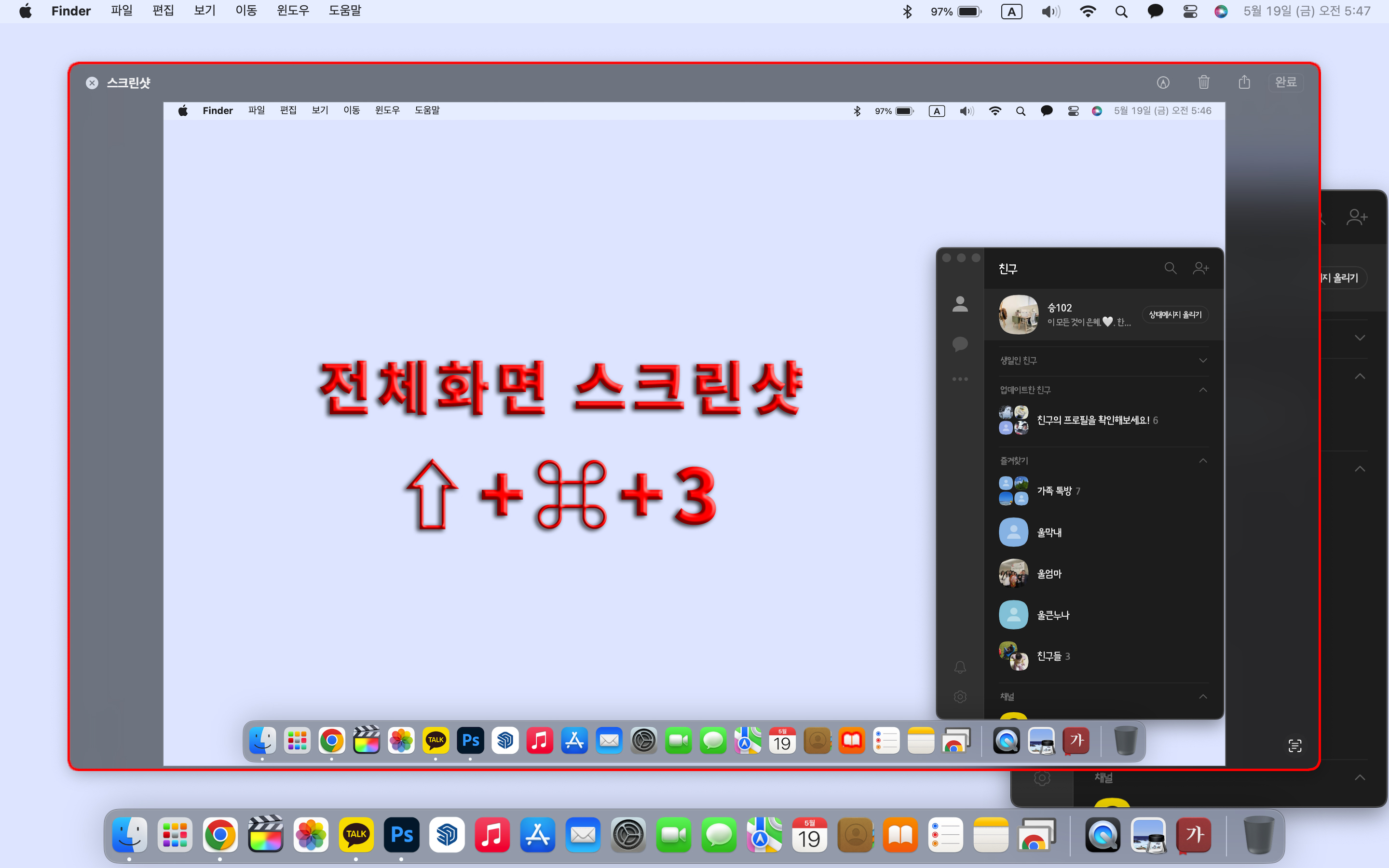Open KakaoTalk from the bottom Dock
1389x868 pixels.
tap(356, 835)
